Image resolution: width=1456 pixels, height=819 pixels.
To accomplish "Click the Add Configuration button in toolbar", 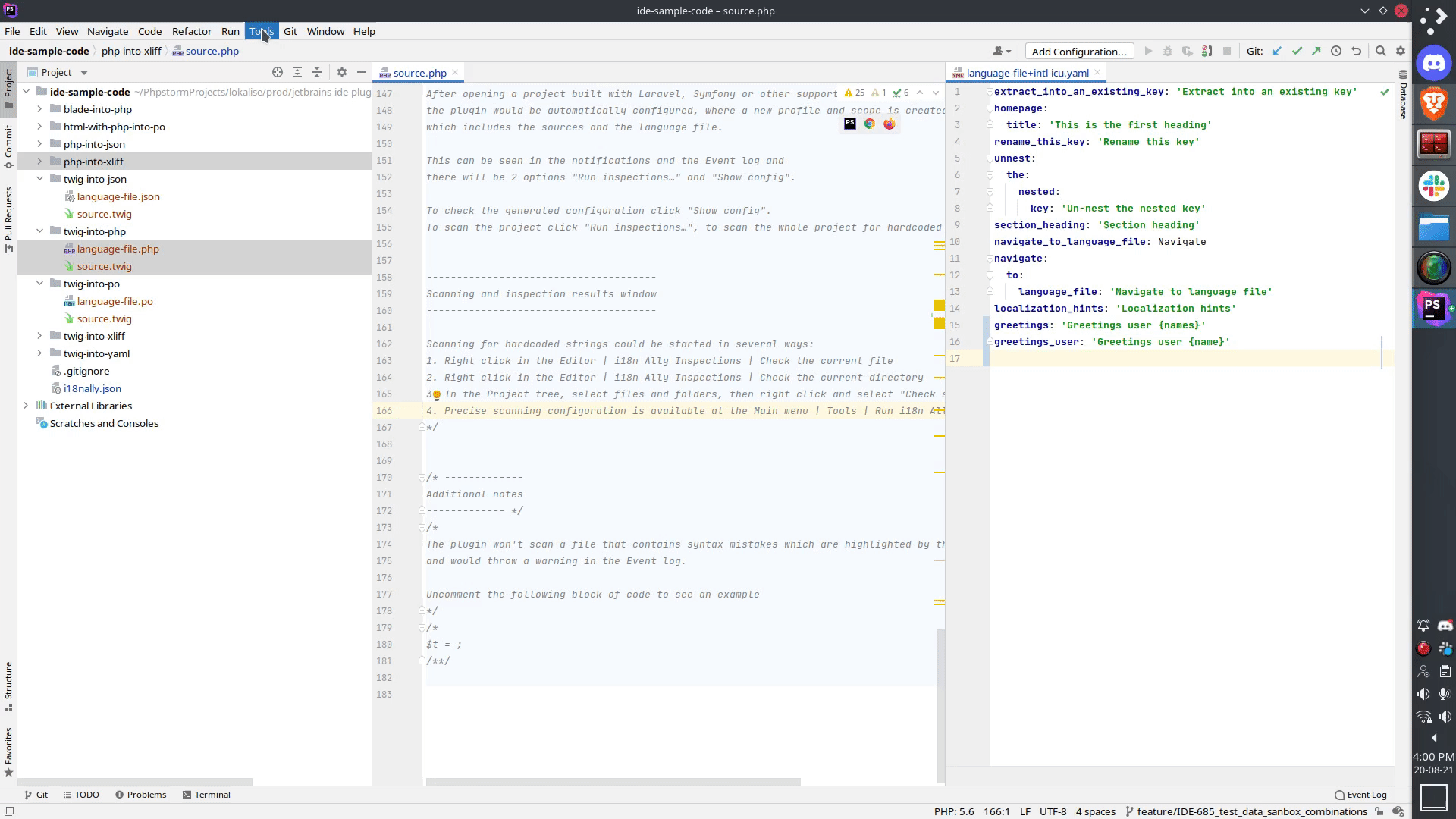I will coord(1080,51).
